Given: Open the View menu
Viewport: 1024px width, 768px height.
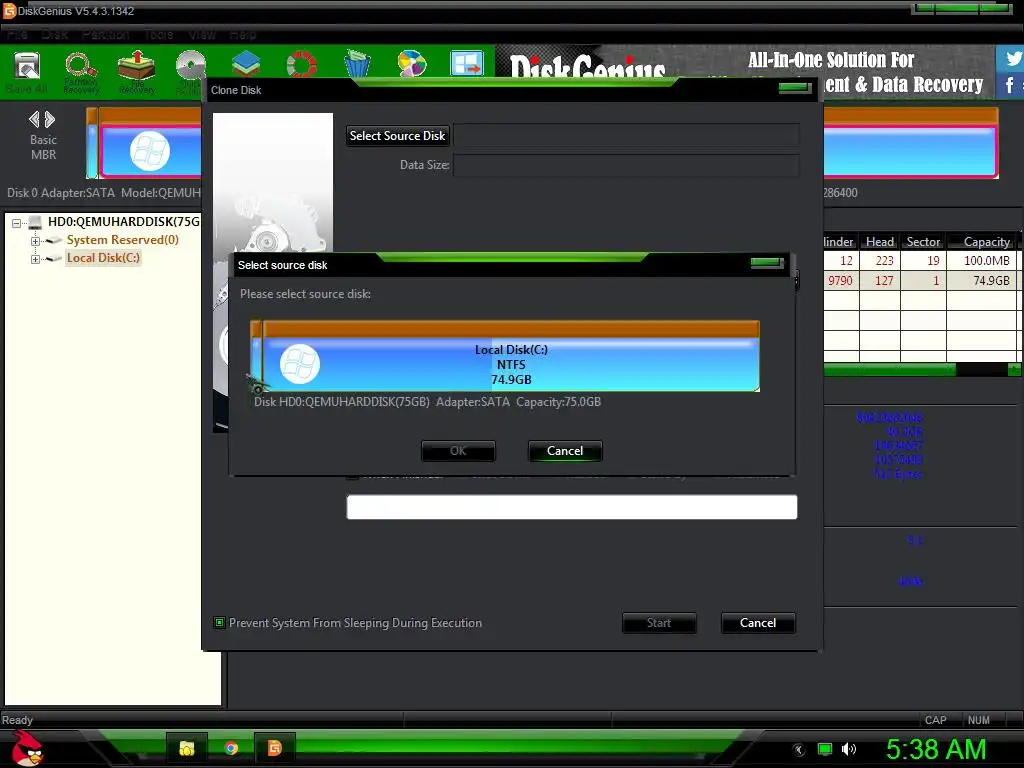Looking at the screenshot, I should pos(202,35).
